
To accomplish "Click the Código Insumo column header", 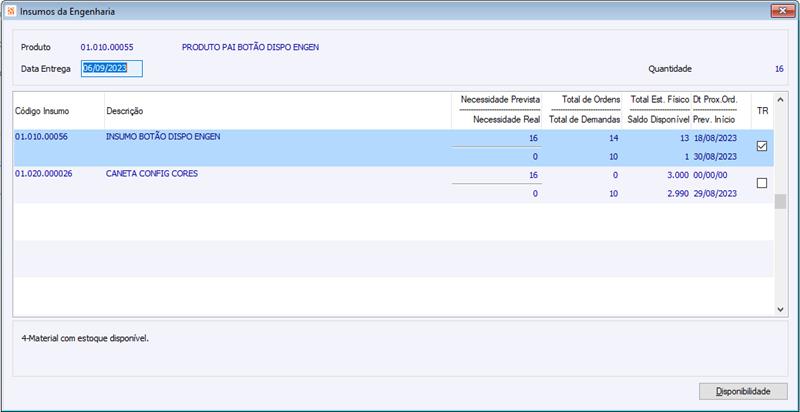I will coord(42,111).
